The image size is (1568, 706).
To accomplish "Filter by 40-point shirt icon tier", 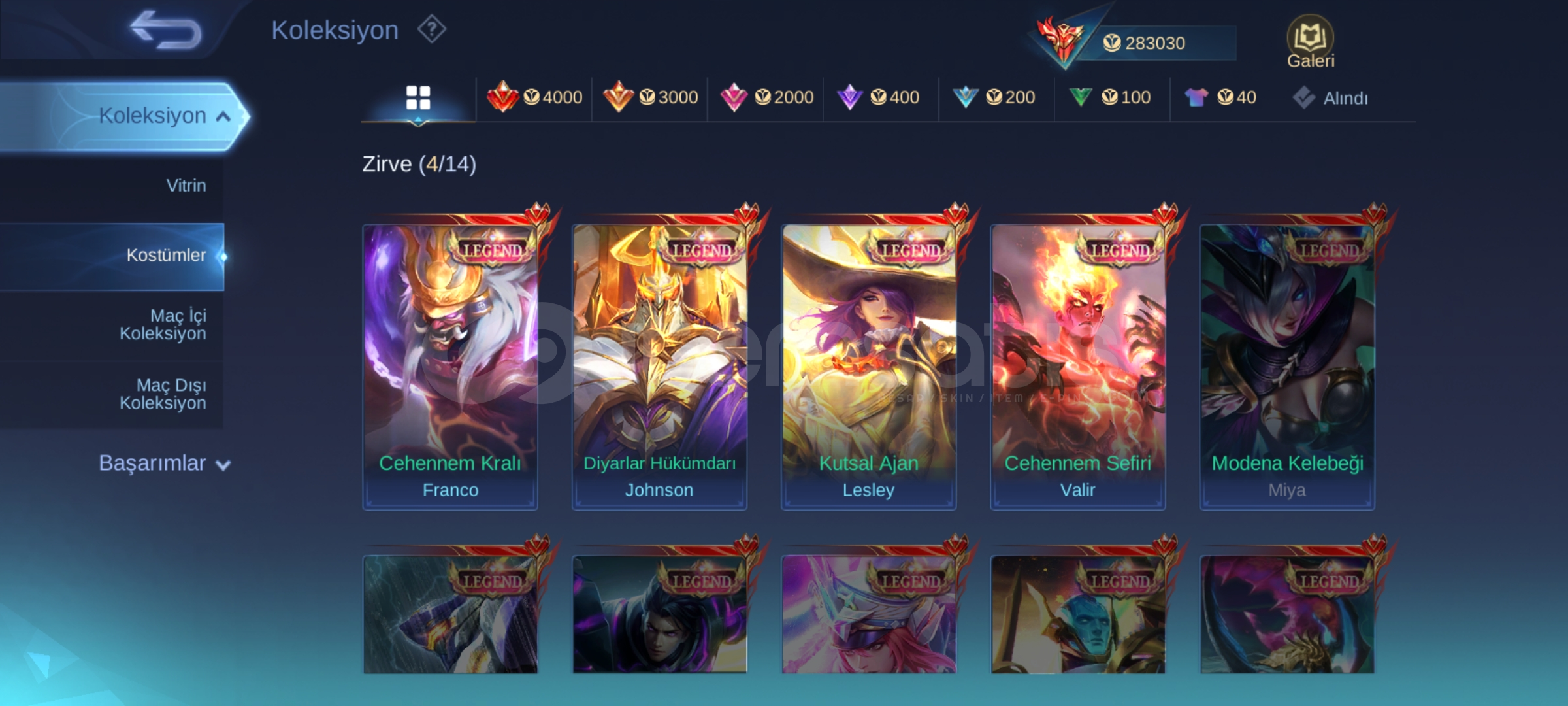I will [1220, 97].
